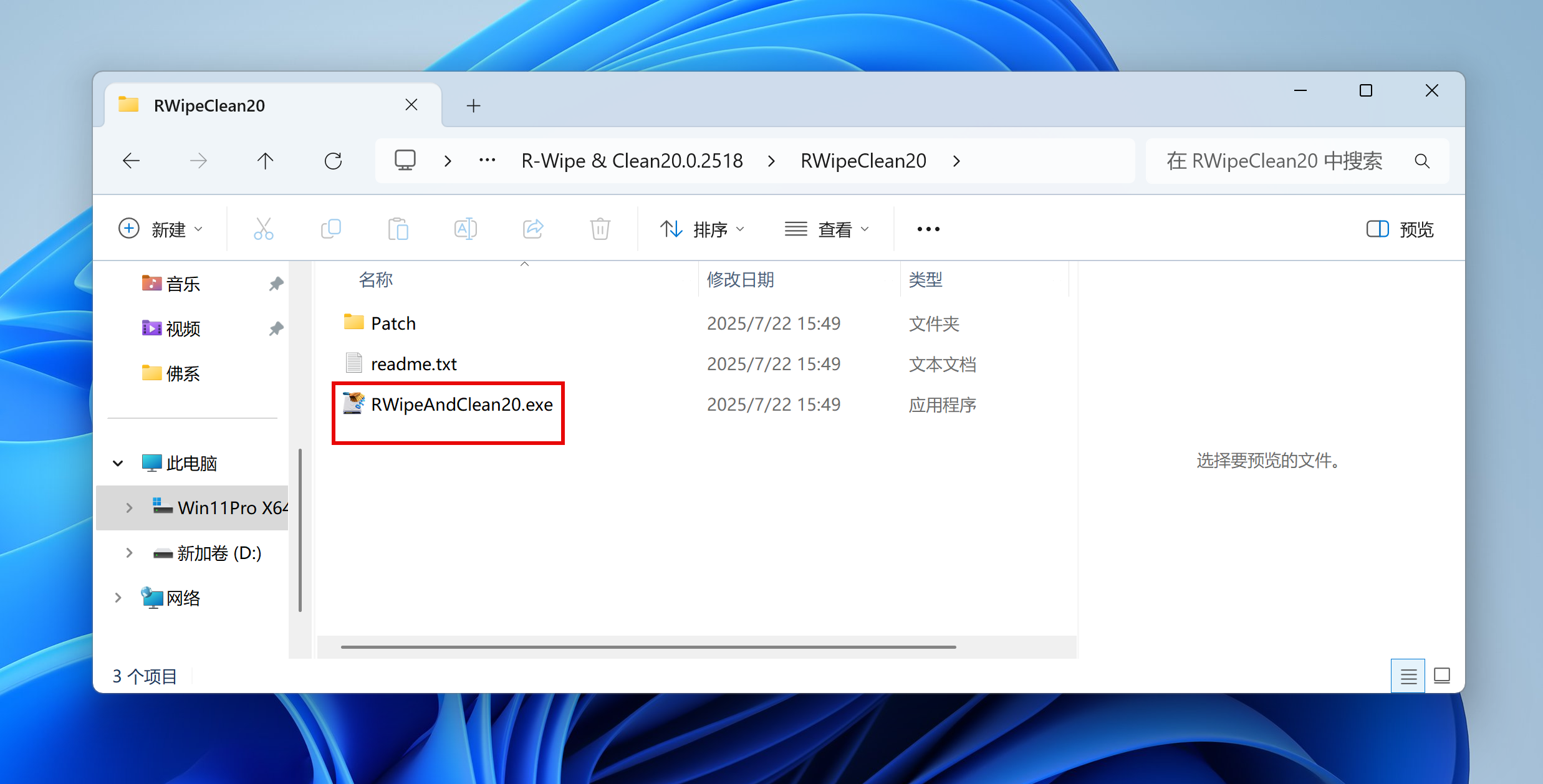The height and width of the screenshot is (784, 1543).
Task: Go up one folder level
Action: tap(266, 161)
